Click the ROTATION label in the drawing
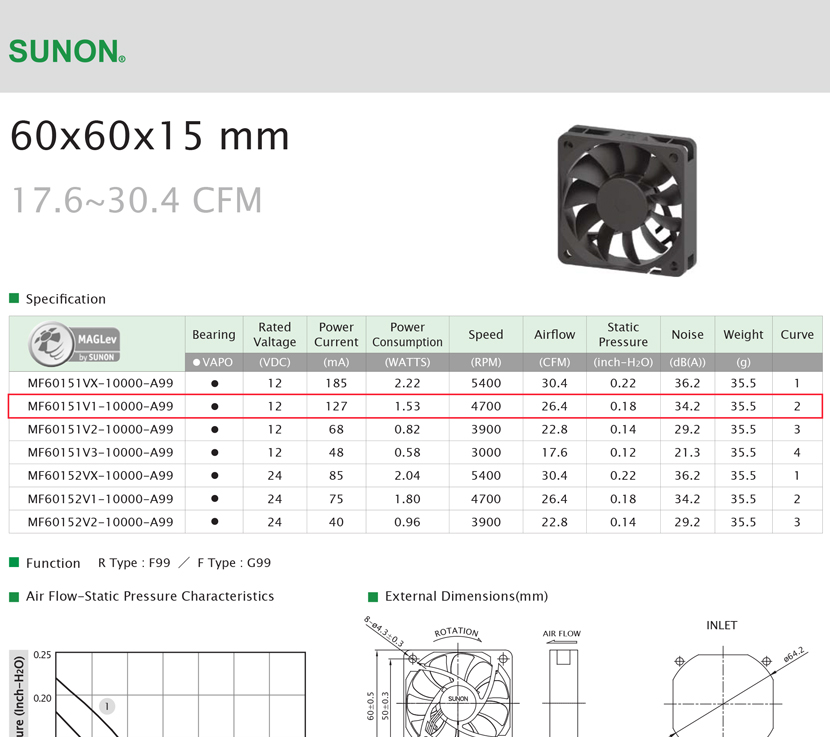 coord(457,632)
